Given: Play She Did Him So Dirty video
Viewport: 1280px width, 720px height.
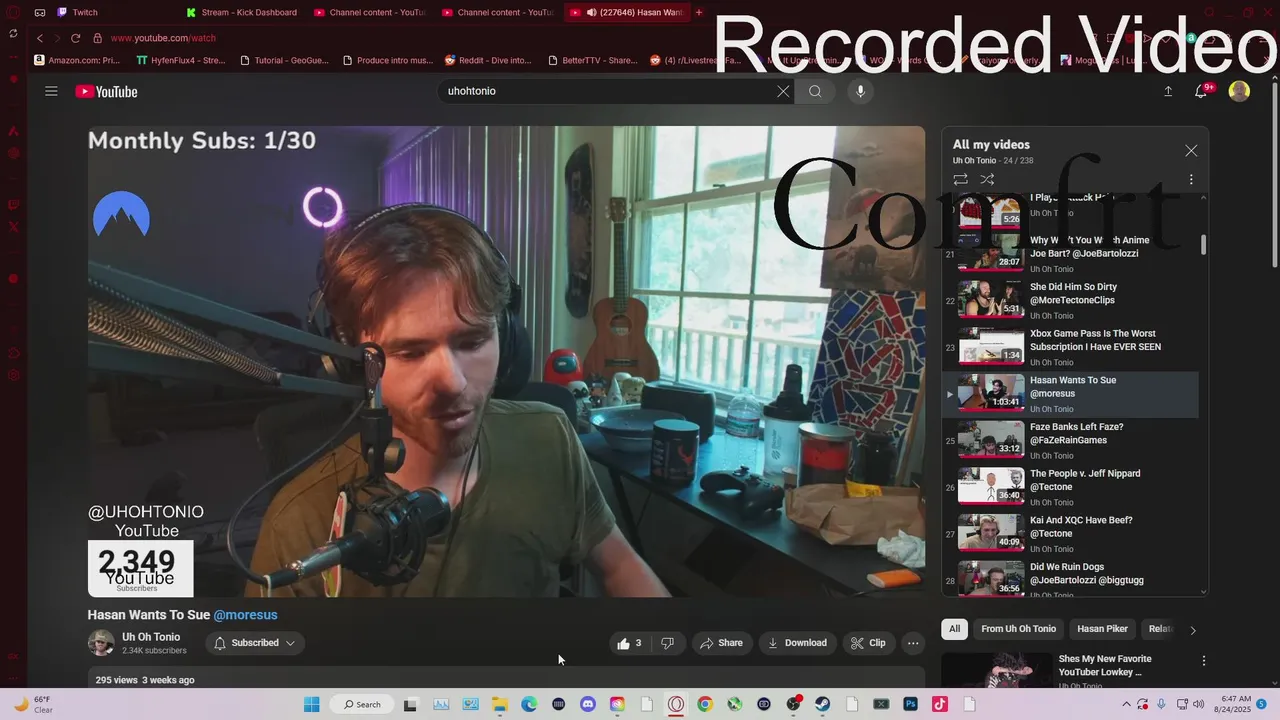Looking at the screenshot, I should [1071, 300].
